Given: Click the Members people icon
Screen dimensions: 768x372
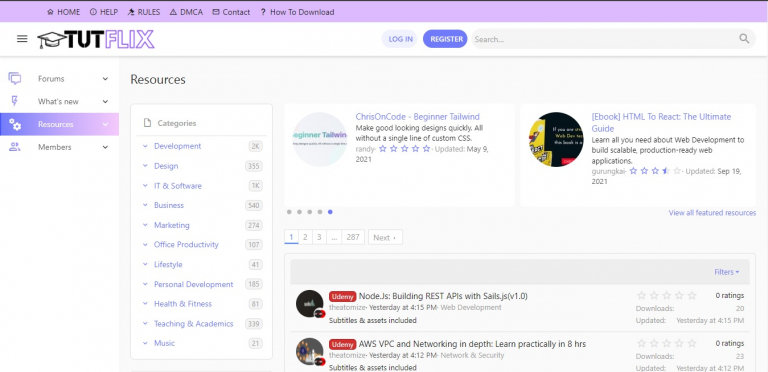Looking at the screenshot, I should [x=15, y=147].
